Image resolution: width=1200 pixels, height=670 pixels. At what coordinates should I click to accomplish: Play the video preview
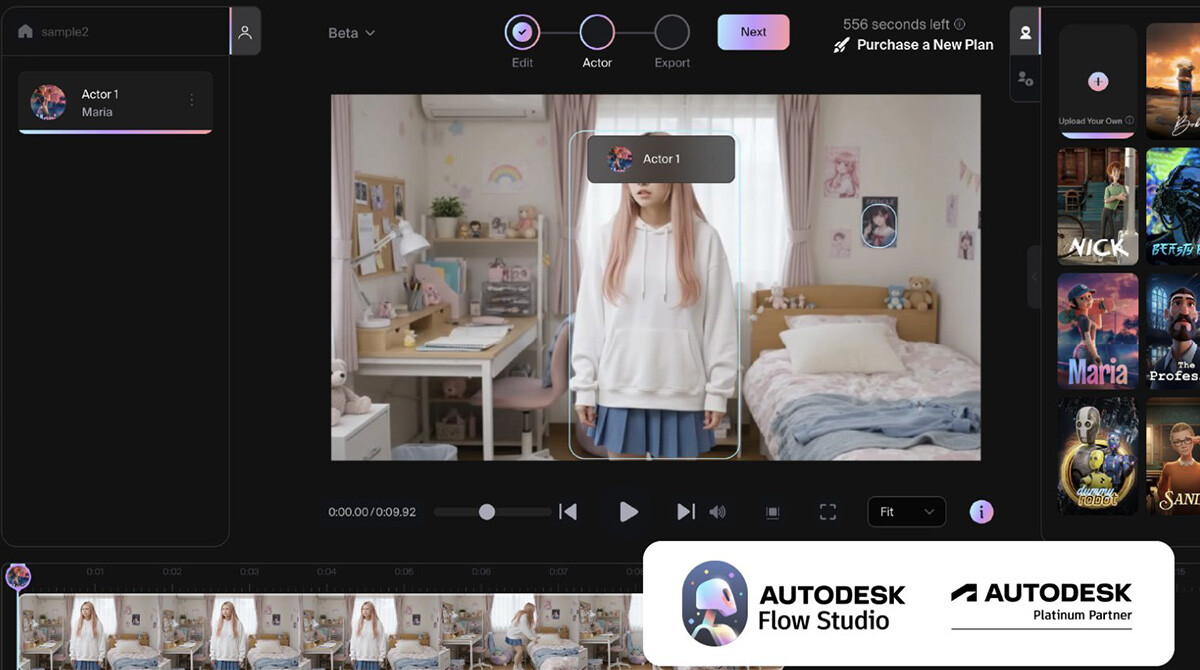pyautogui.click(x=628, y=512)
